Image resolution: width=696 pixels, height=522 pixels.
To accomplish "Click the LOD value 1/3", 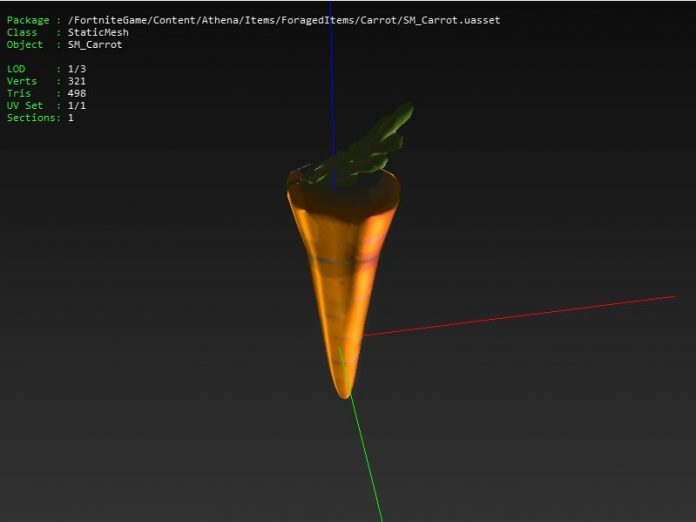I will tap(77, 69).
